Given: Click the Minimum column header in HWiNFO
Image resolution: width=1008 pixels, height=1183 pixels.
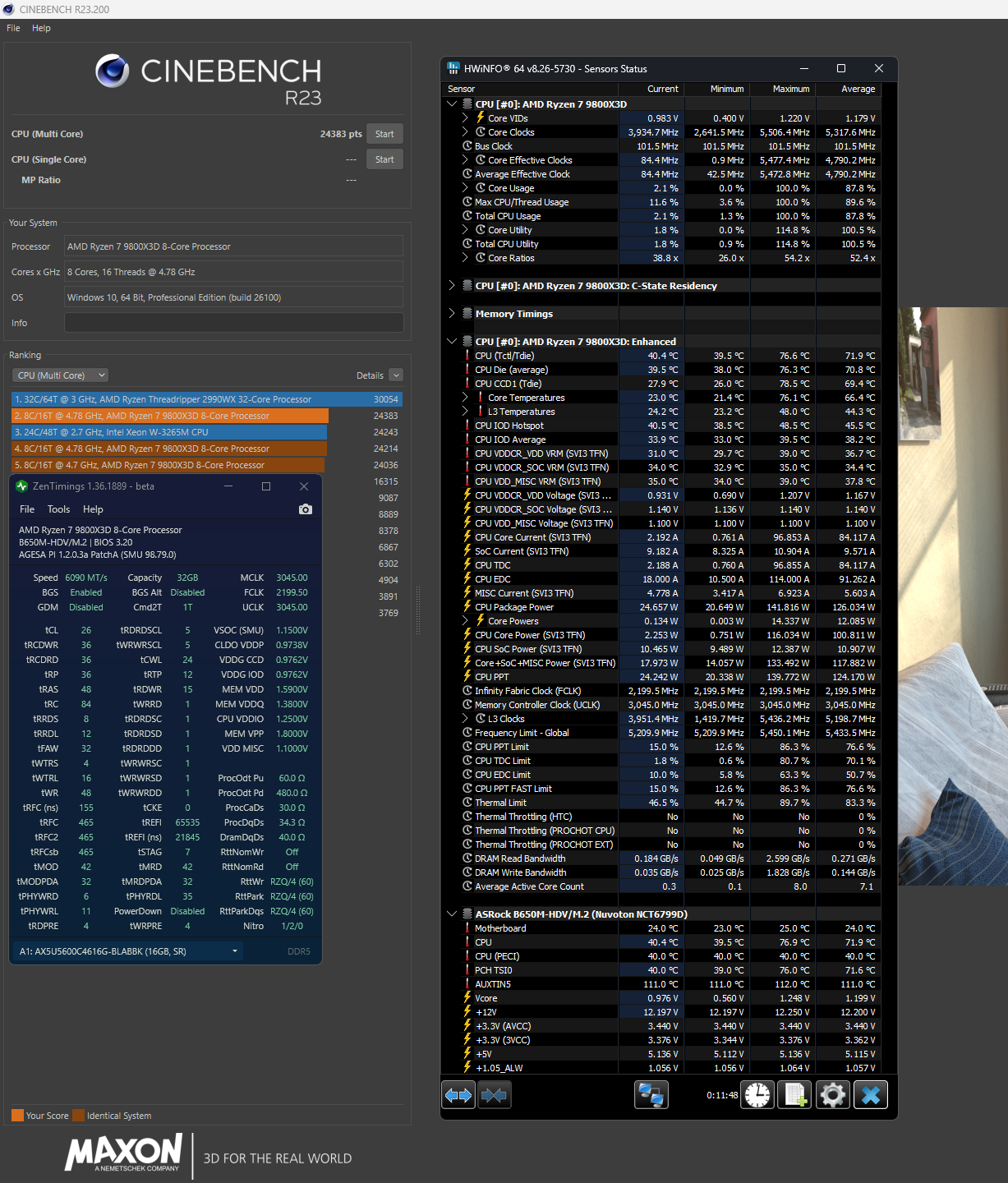Looking at the screenshot, I should point(716,89).
